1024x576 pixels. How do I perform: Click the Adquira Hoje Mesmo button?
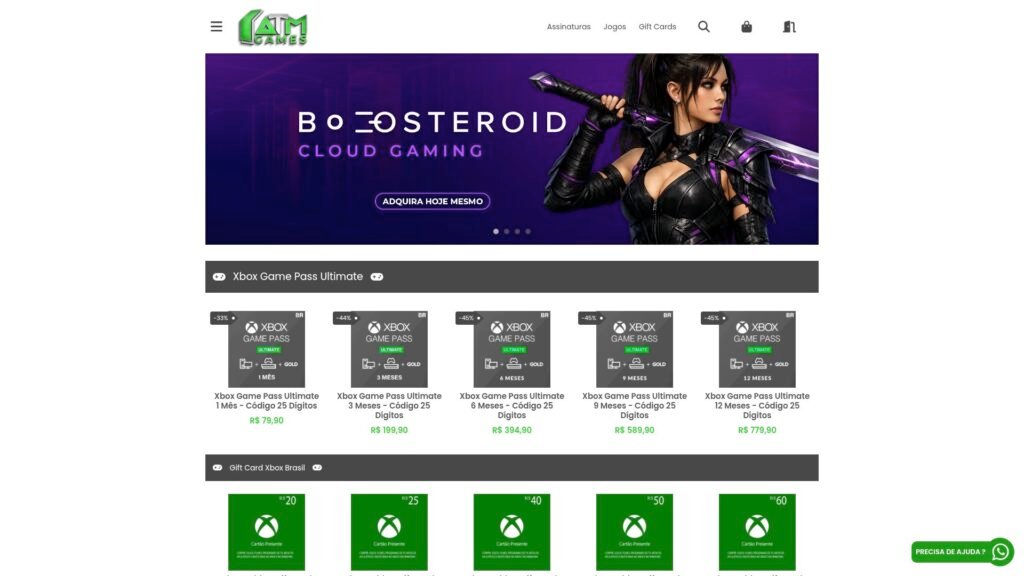pos(432,201)
